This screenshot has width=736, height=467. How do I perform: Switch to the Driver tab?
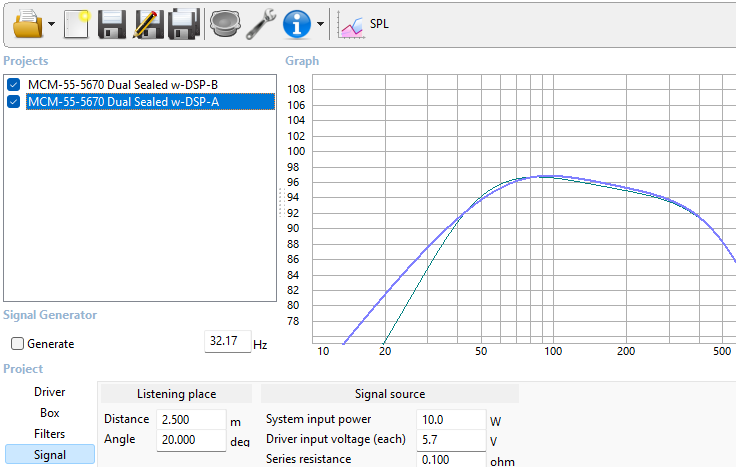[x=50, y=392]
